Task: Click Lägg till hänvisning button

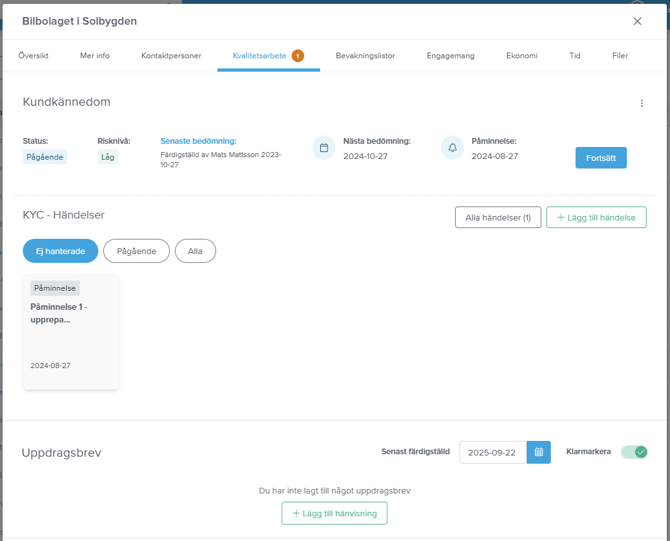Action: click(334, 513)
